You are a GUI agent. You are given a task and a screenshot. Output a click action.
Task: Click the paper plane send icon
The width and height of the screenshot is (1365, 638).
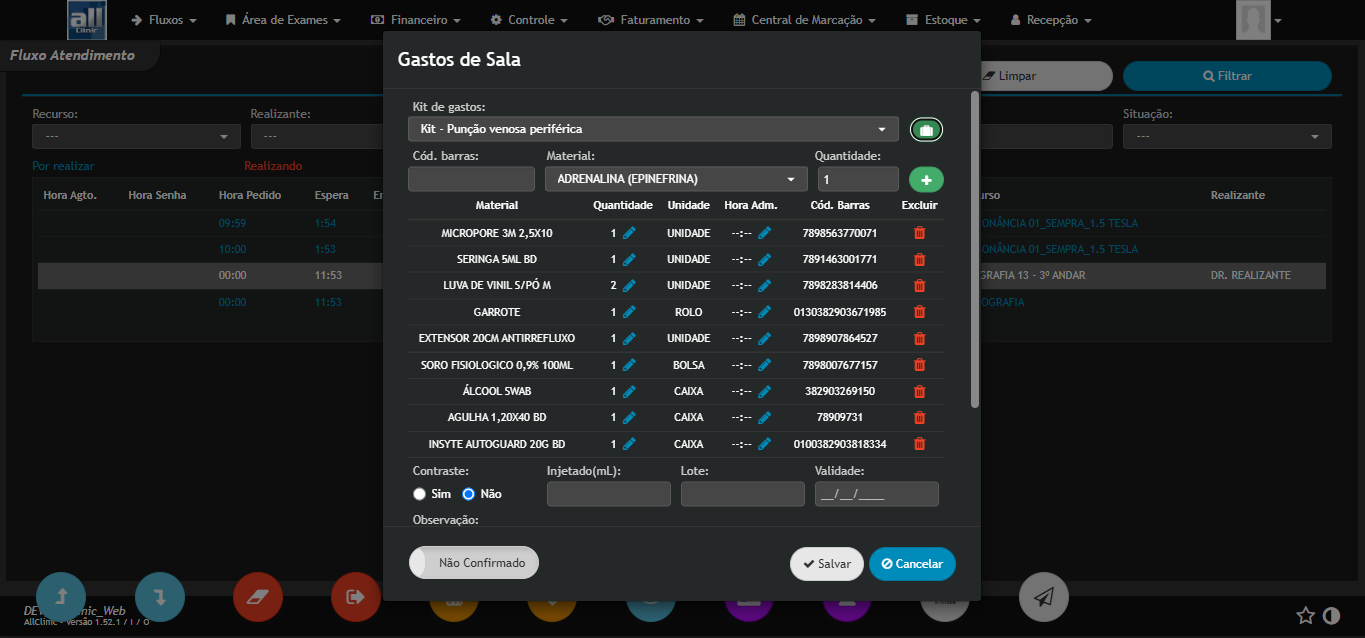tap(1043, 597)
